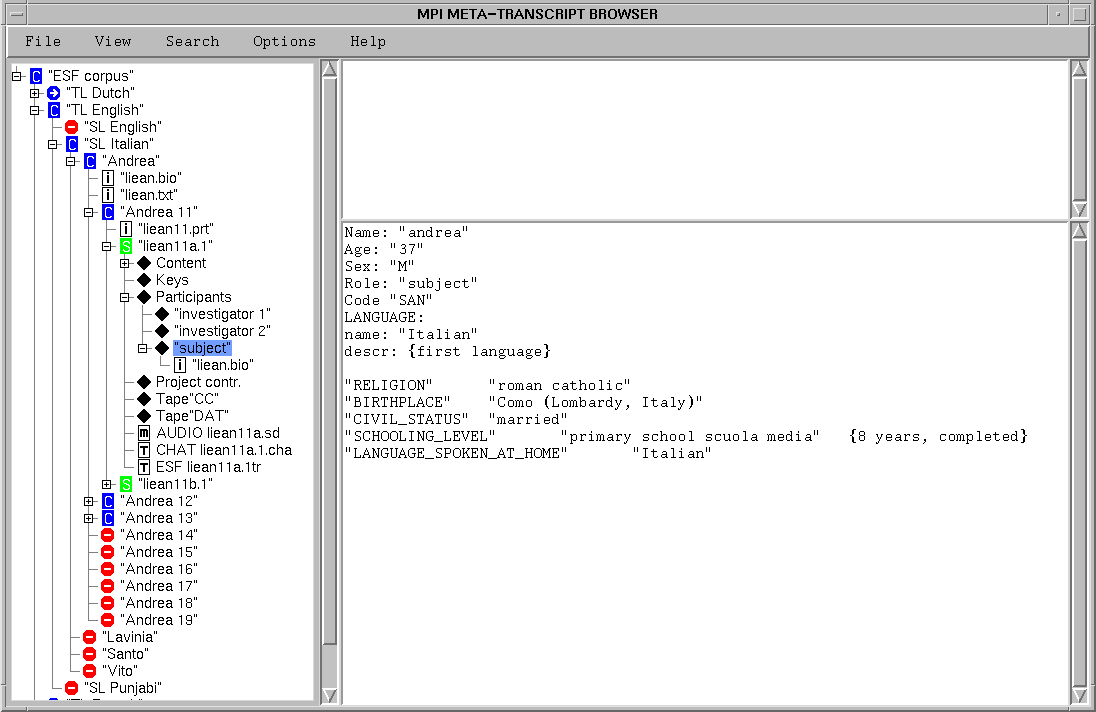Open the window menu button in title bar
The image size is (1096, 712).
click(x=17, y=14)
